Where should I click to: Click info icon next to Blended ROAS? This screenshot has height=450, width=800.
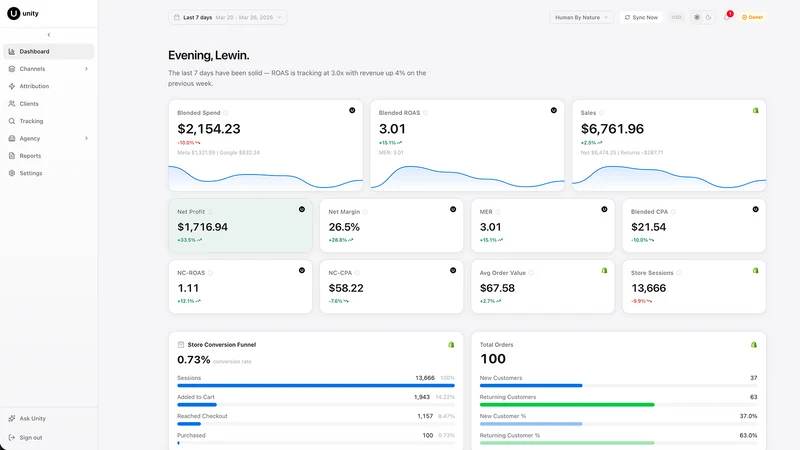tap(425, 113)
